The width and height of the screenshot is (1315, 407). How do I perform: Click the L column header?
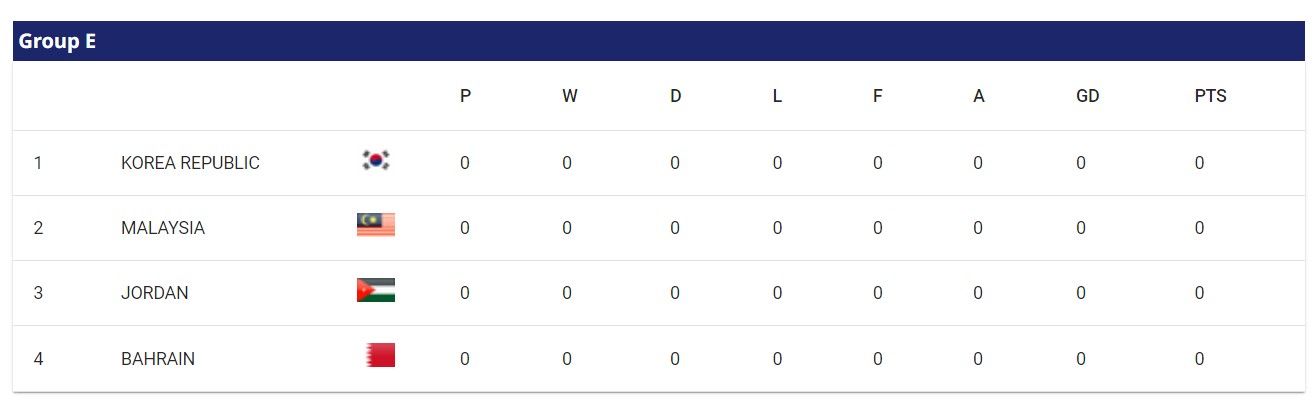(x=777, y=96)
